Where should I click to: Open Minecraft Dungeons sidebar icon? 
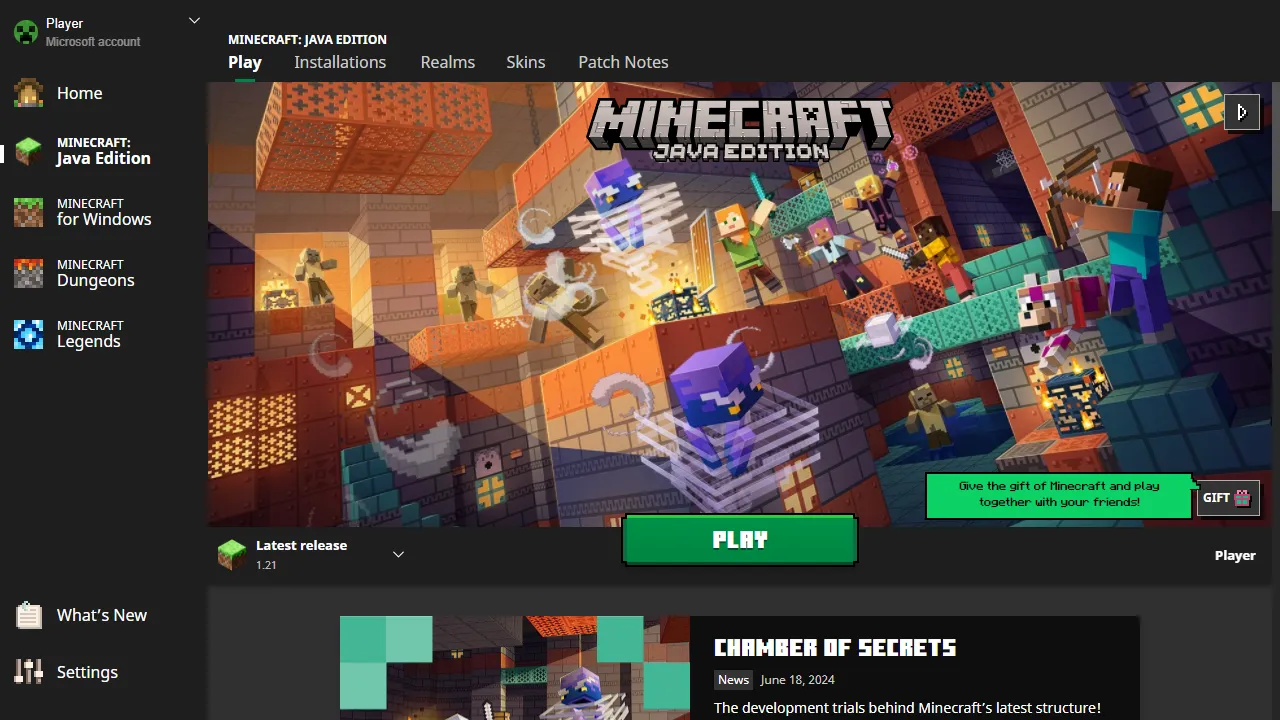29,273
